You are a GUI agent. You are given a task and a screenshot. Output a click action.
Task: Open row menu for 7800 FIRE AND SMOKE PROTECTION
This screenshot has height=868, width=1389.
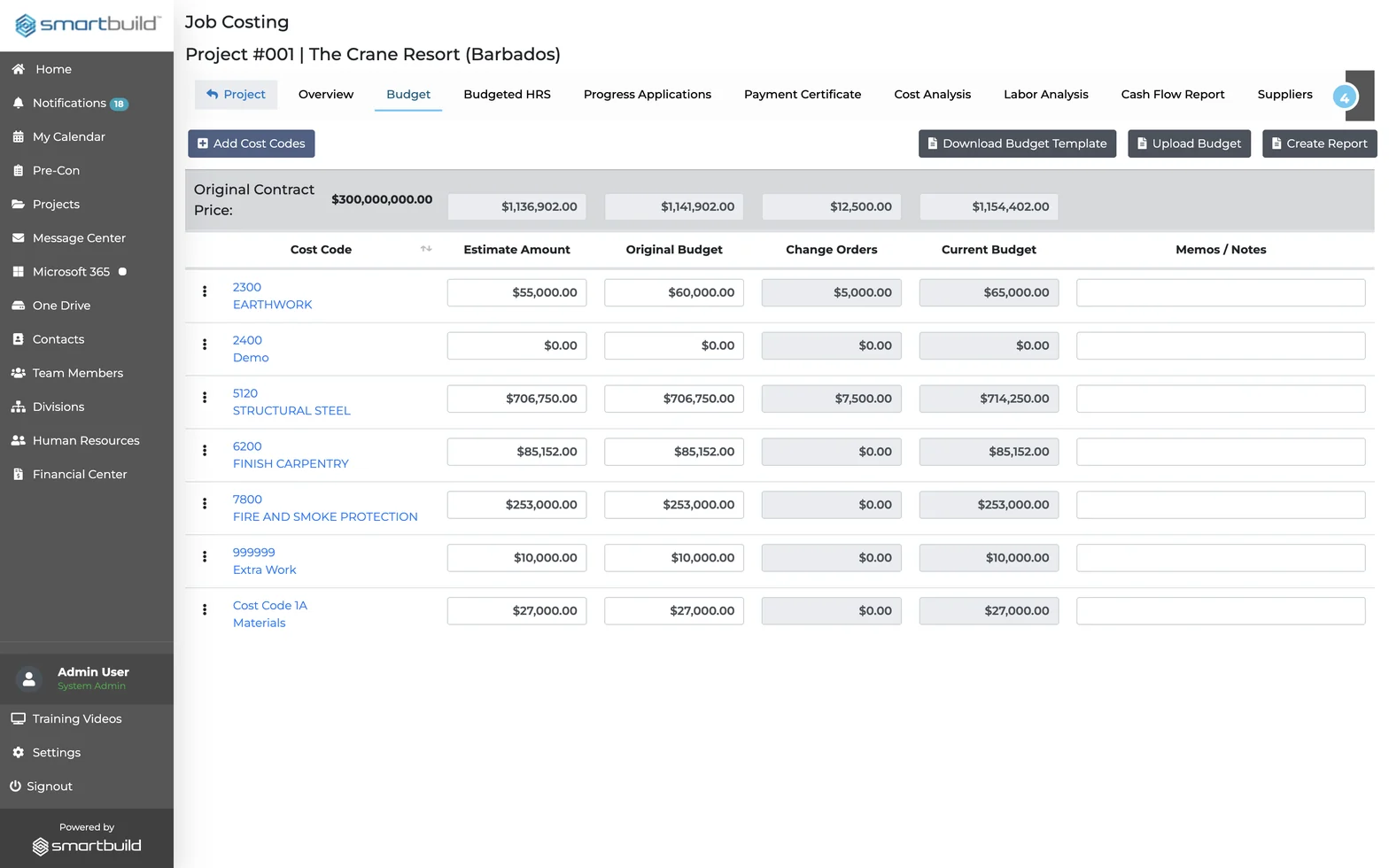coord(205,504)
